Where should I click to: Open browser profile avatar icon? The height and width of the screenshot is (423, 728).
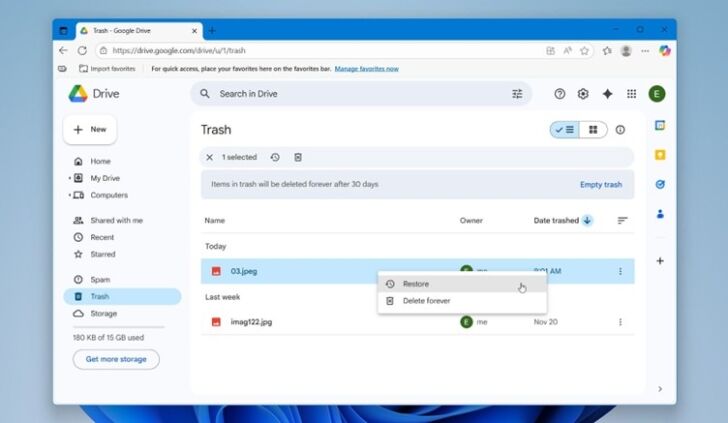(x=626, y=51)
